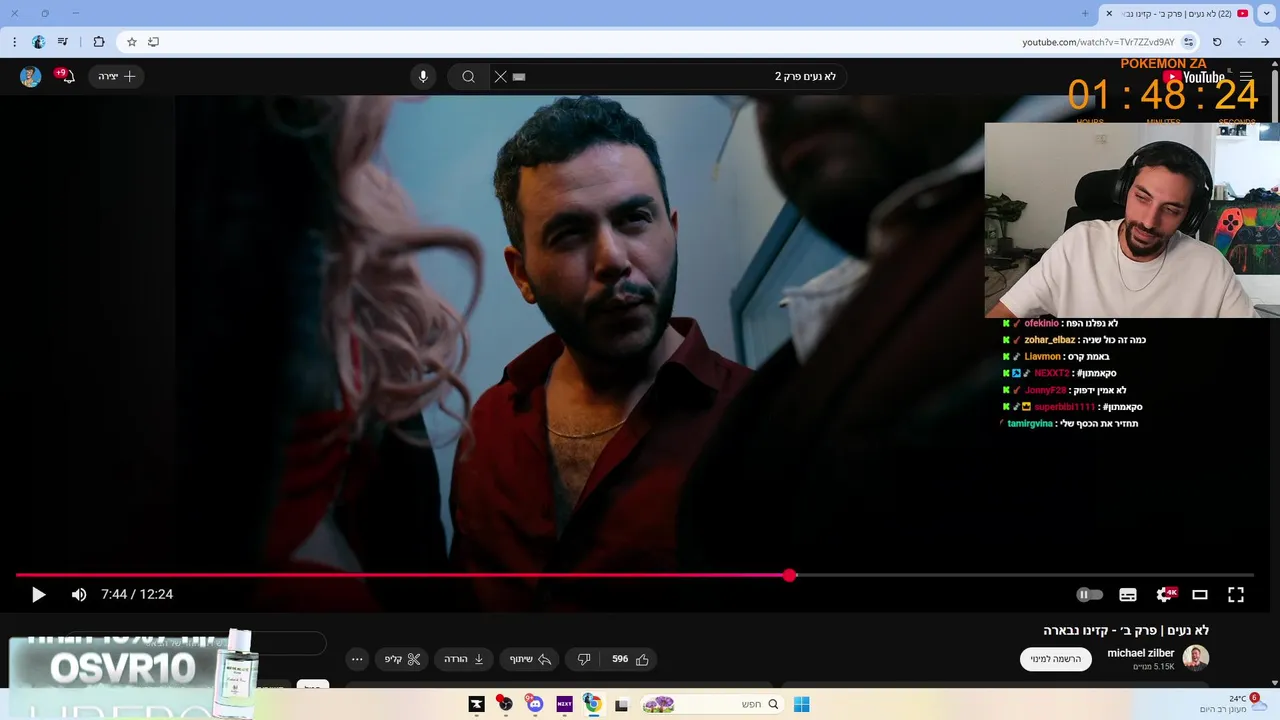Screen dimensions: 1280x720
Task: Go to YouTube home logo
Action: tap(1194, 77)
